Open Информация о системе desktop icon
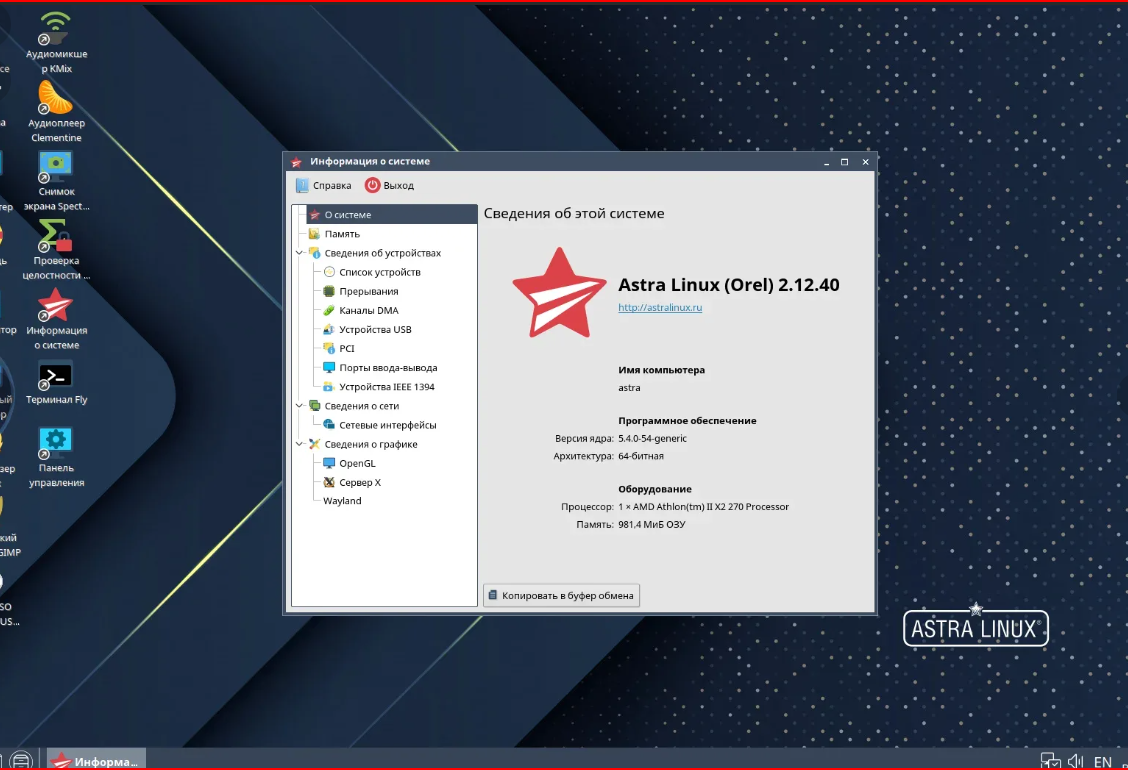This screenshot has width=1128, height=770. (x=55, y=318)
